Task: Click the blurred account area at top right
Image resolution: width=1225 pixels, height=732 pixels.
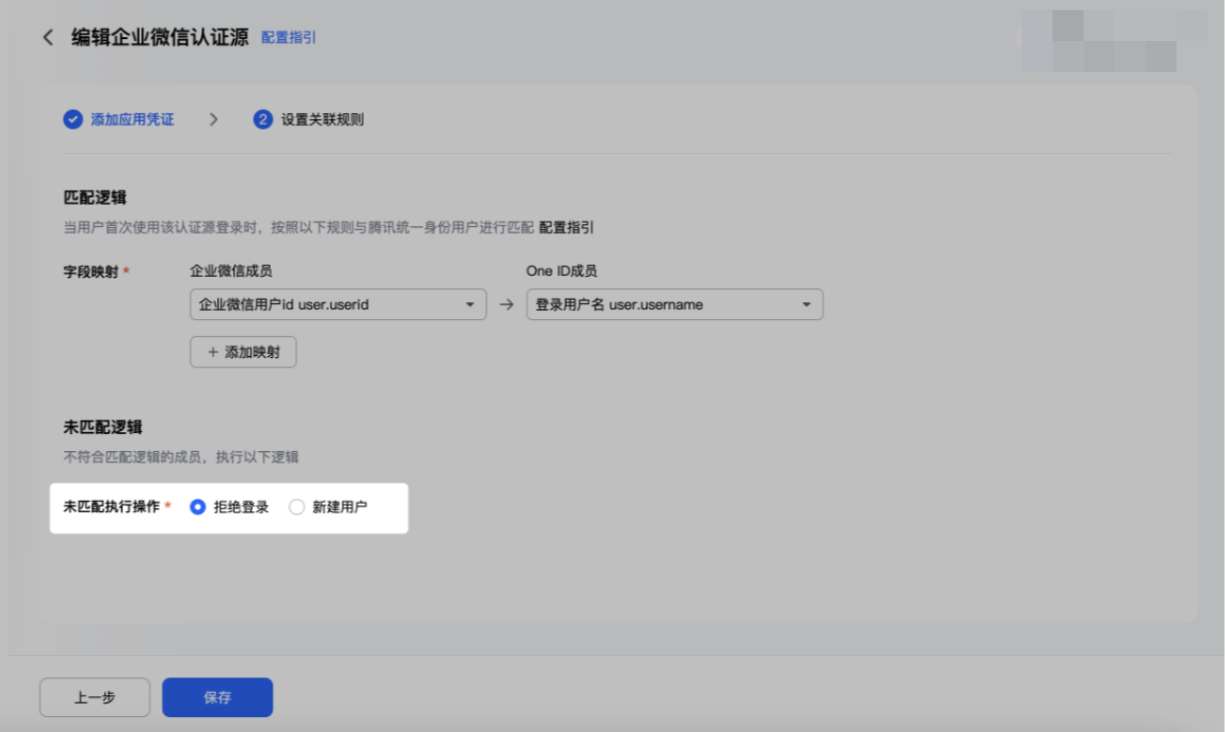Action: point(1113,41)
